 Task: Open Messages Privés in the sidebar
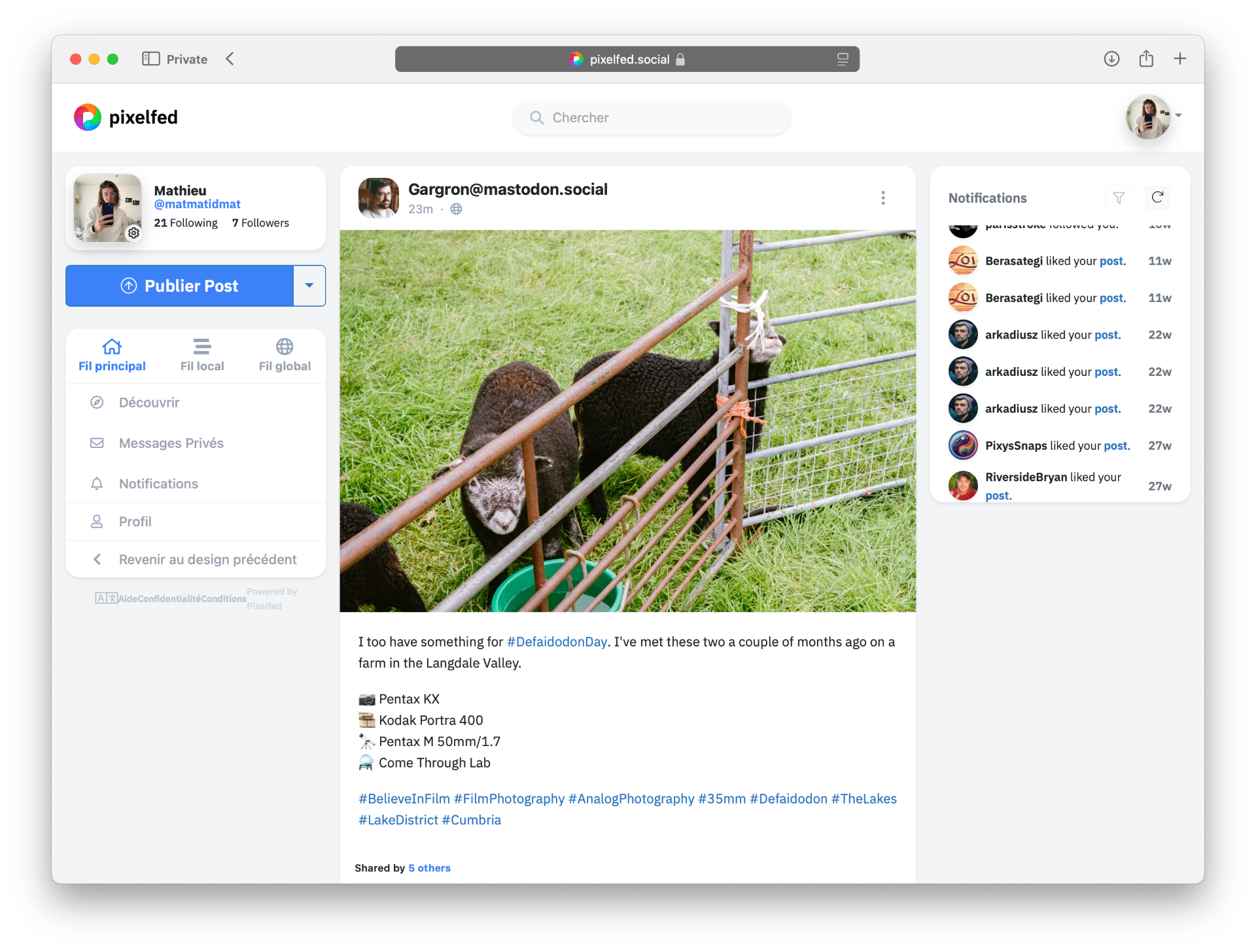point(171,443)
